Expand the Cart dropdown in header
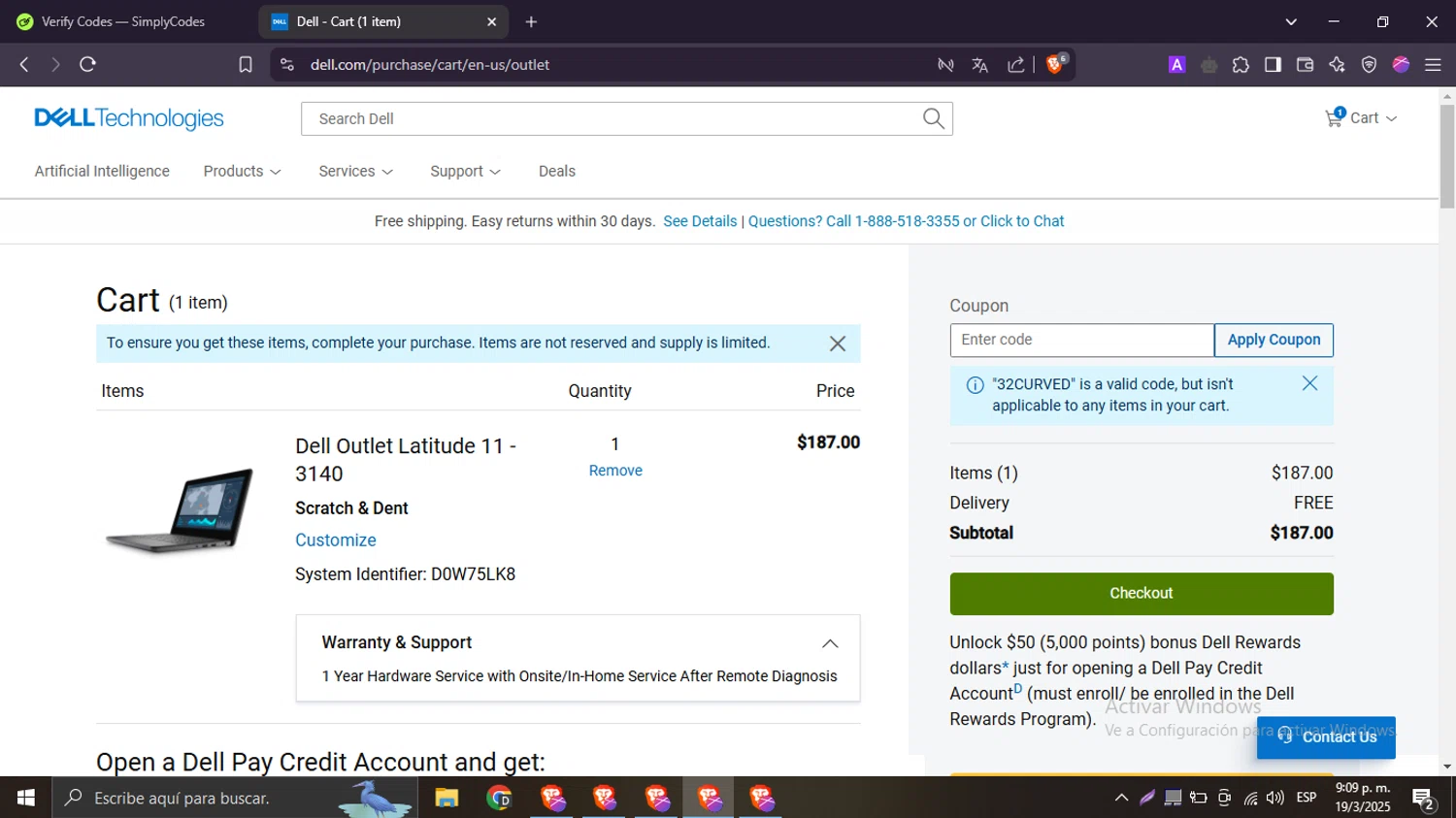The image size is (1456, 818). (x=1373, y=117)
